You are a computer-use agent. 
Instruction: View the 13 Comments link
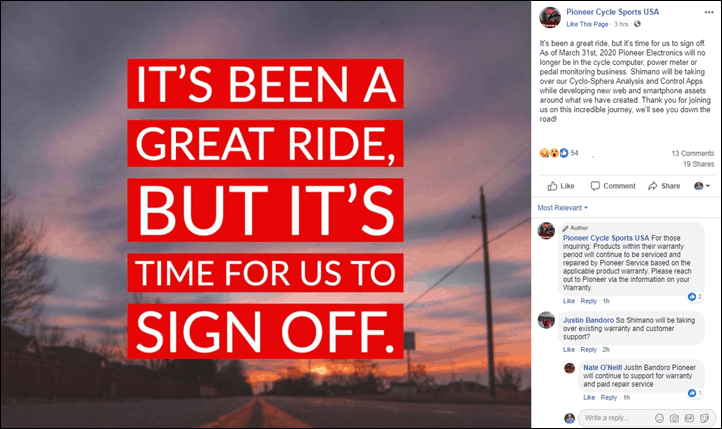point(693,153)
